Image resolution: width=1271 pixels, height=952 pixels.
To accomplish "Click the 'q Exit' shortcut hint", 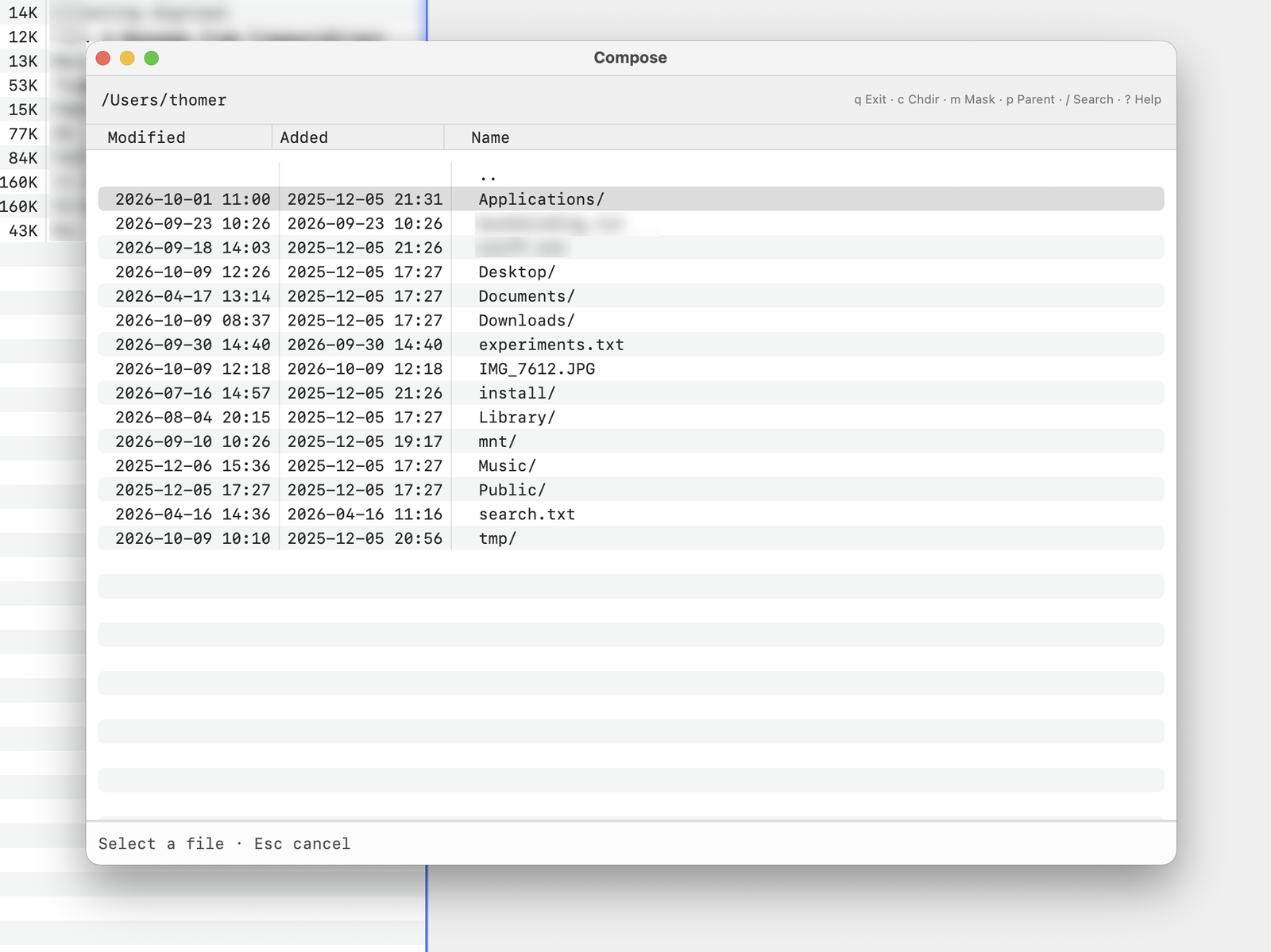I will pyautogui.click(x=870, y=99).
